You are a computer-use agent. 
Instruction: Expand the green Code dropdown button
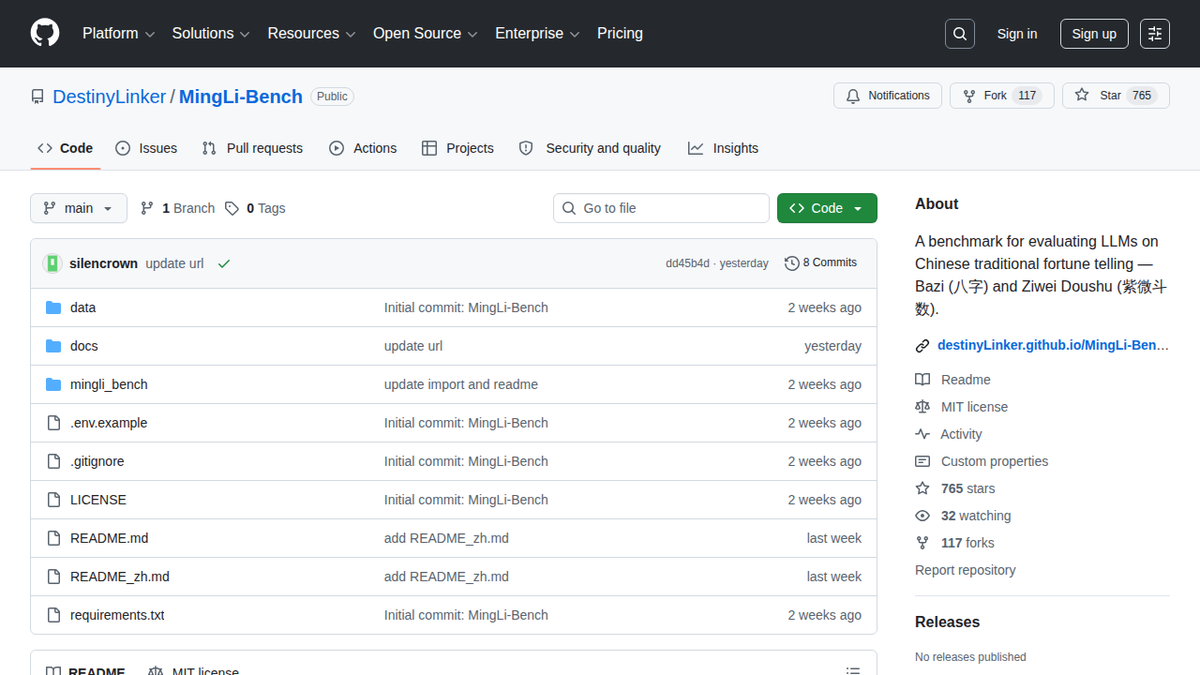click(x=827, y=208)
